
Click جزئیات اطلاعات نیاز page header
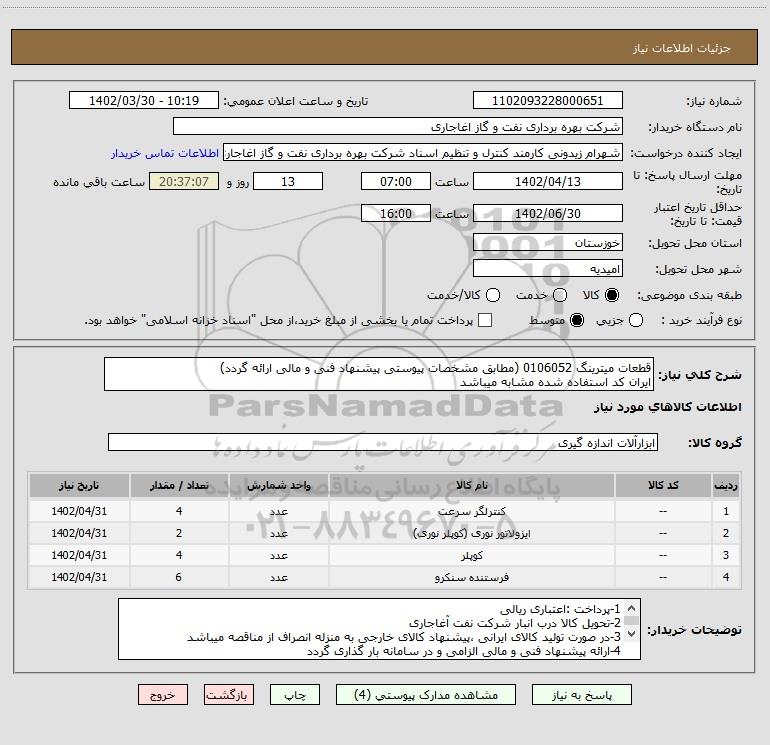(682, 48)
